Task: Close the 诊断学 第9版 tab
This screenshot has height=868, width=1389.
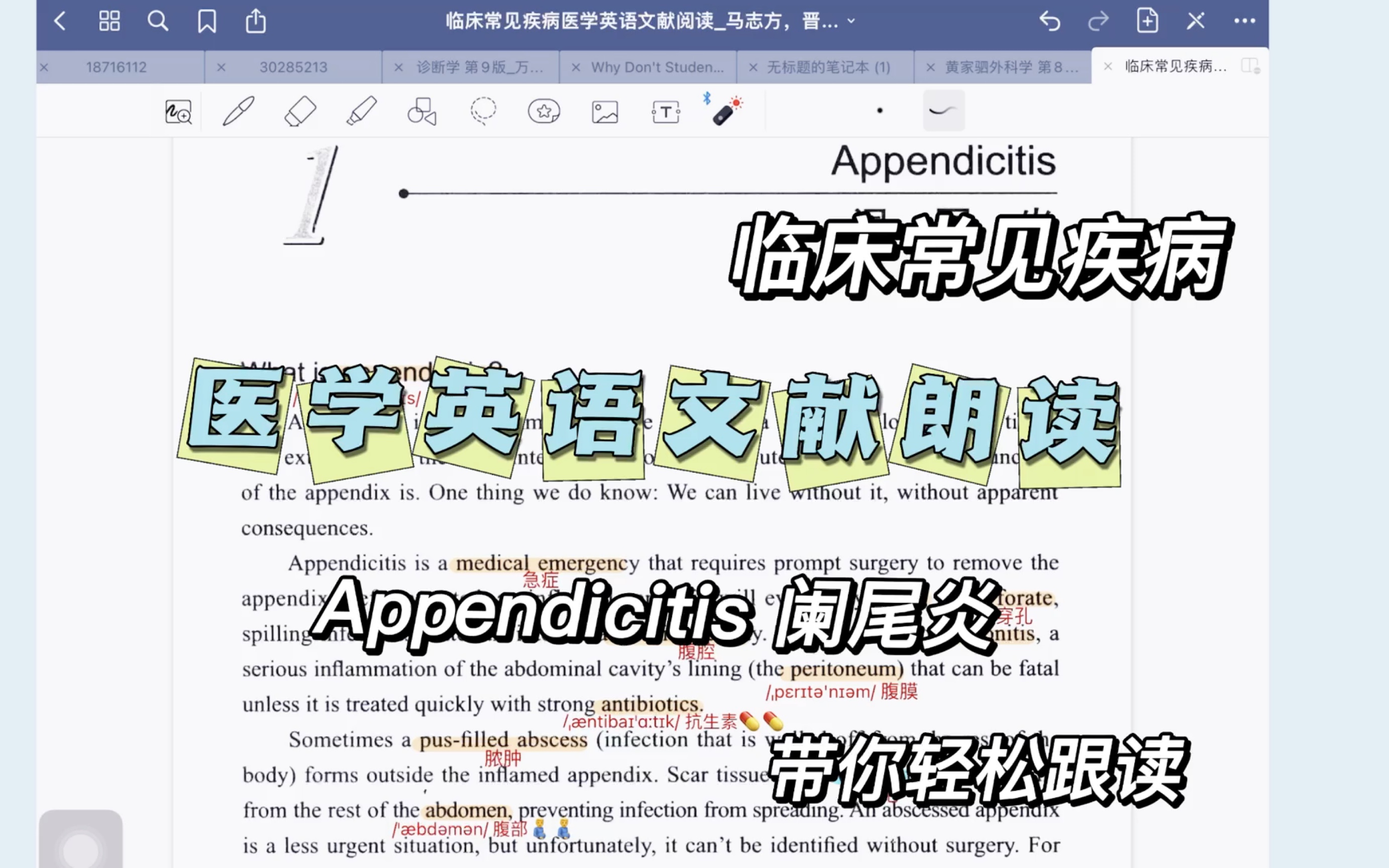Action: [398, 67]
